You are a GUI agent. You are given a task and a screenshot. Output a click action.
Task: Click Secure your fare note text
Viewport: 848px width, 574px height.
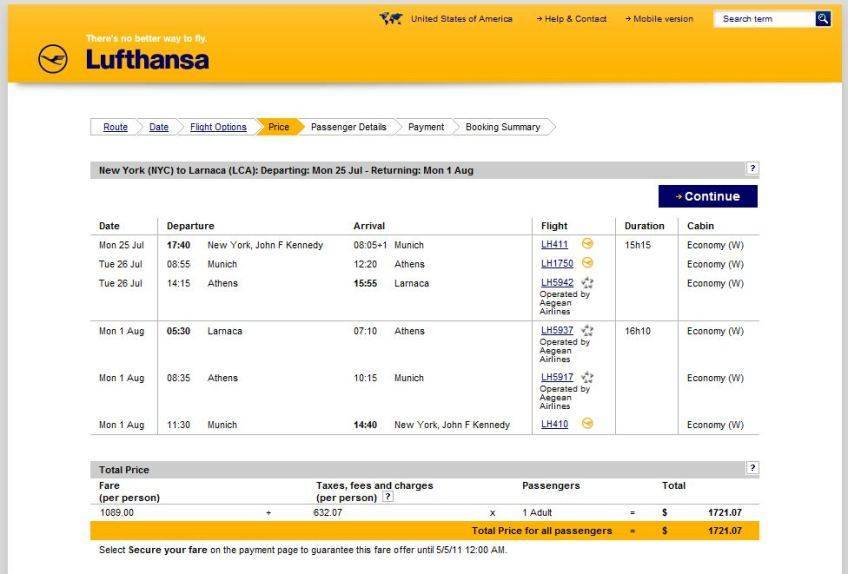(x=303, y=550)
